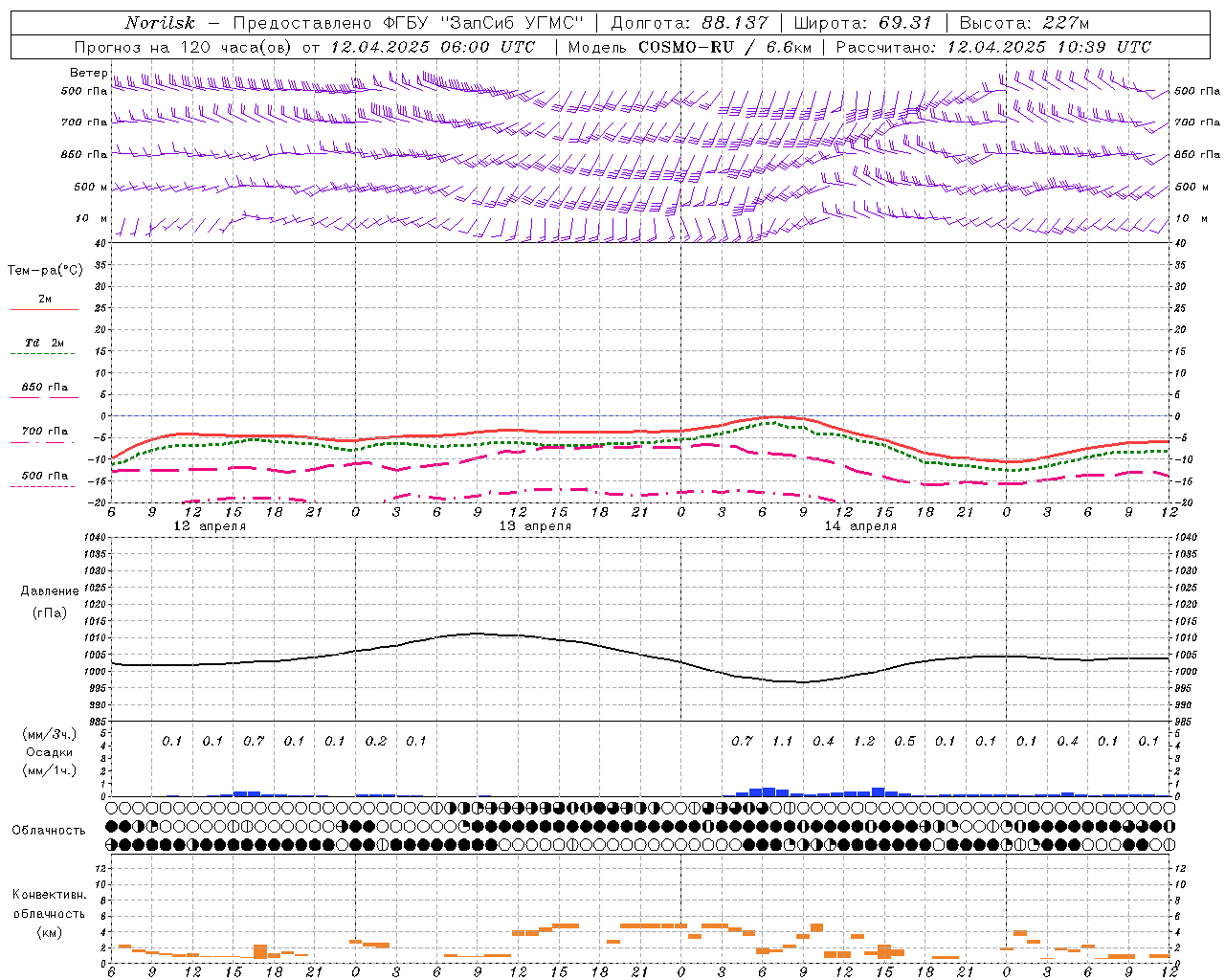Click the 0.2 precipitation value

[x=376, y=742]
